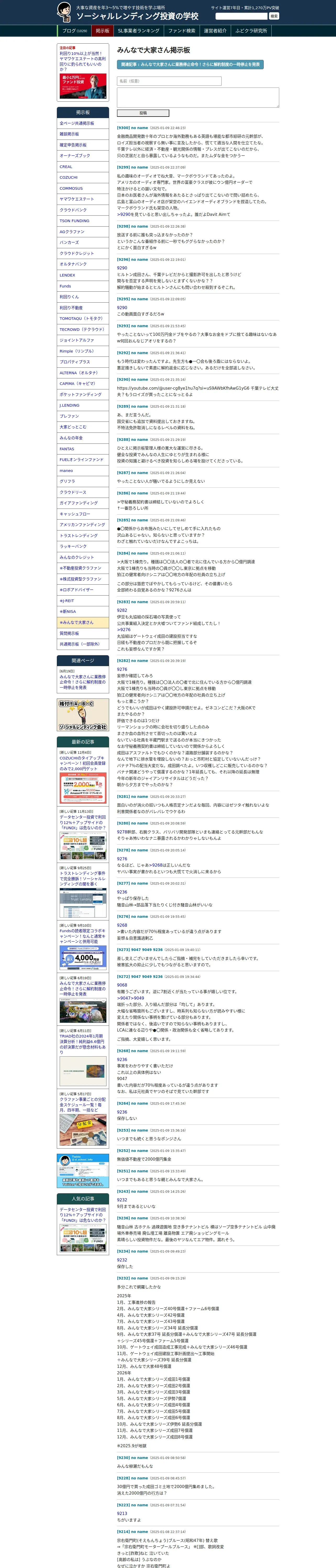
Task: Open COZUCHI board link
Action: pos(83,178)
